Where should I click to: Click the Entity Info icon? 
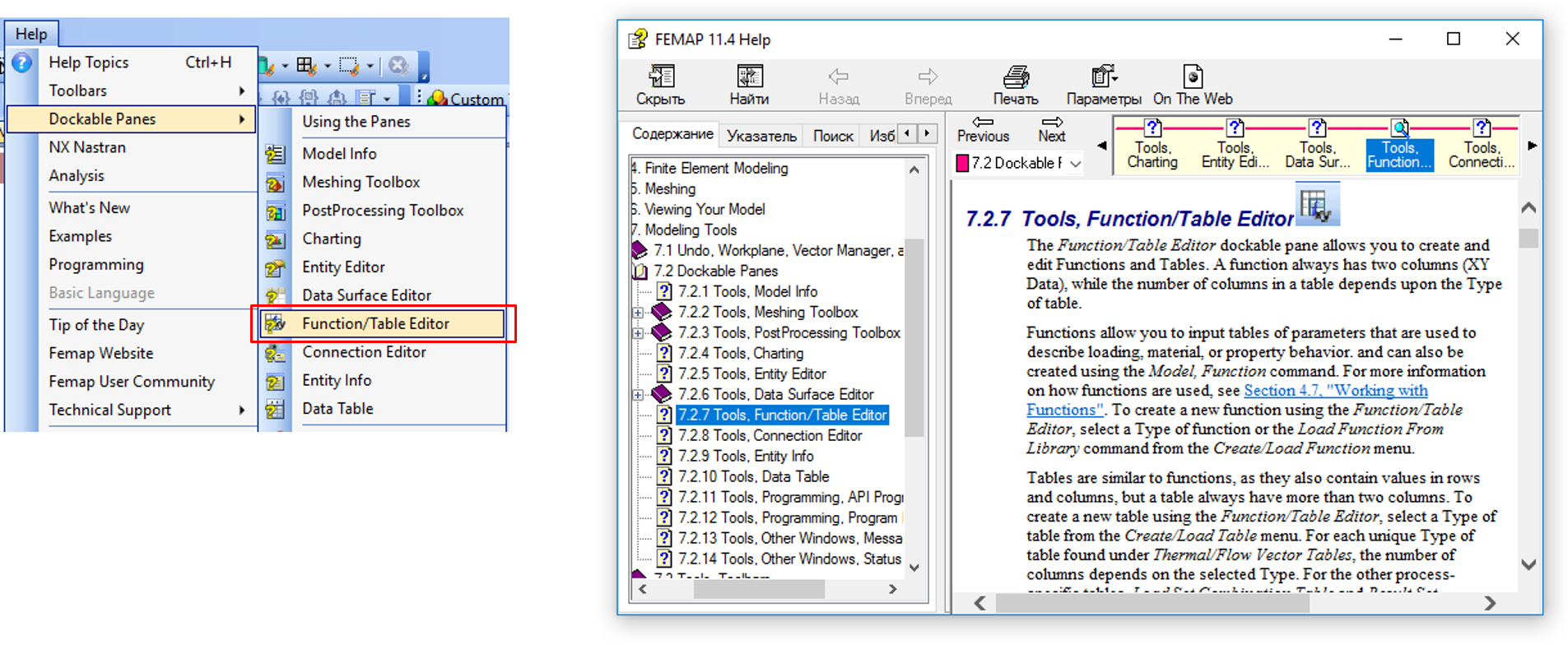click(x=275, y=381)
